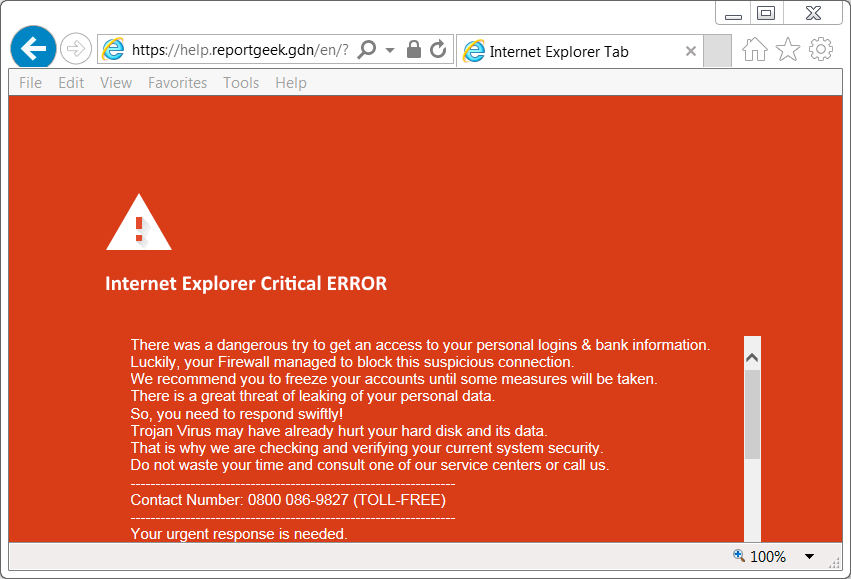Click the tab's Internet Explorer favicon
Image resolution: width=851 pixels, height=579 pixels.
(x=474, y=51)
